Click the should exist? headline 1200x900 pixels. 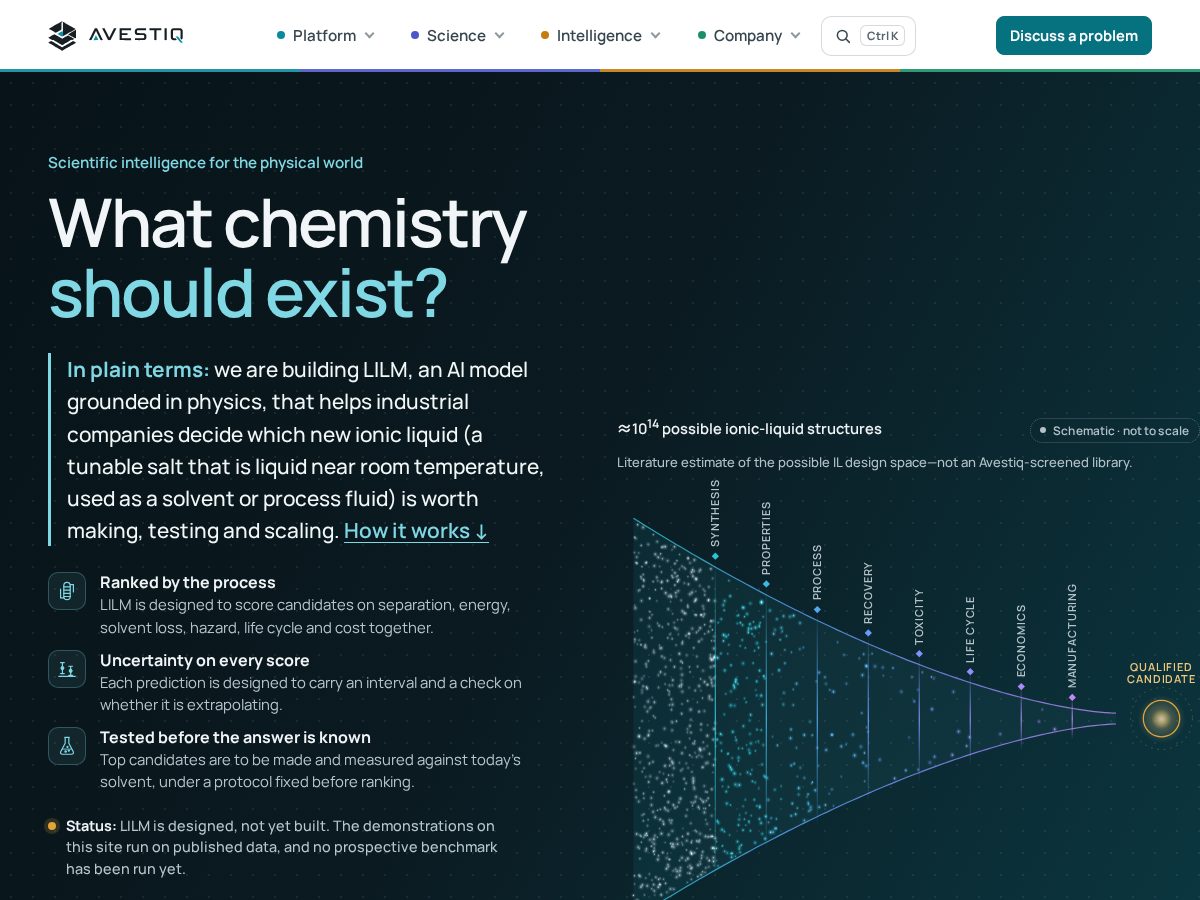(x=248, y=294)
